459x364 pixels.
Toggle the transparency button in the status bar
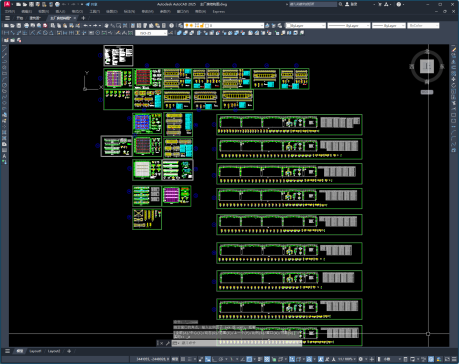coord(267,360)
